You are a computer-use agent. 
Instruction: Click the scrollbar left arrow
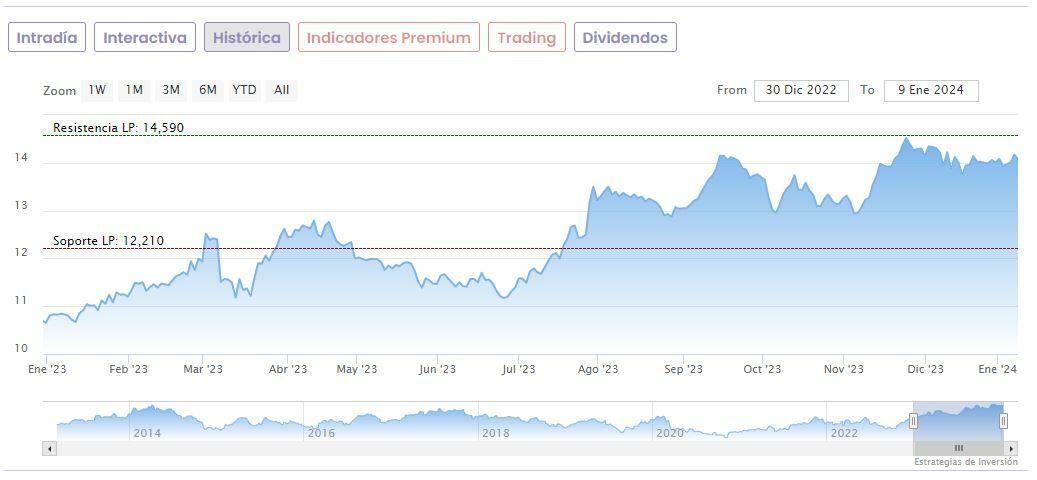coord(49,448)
